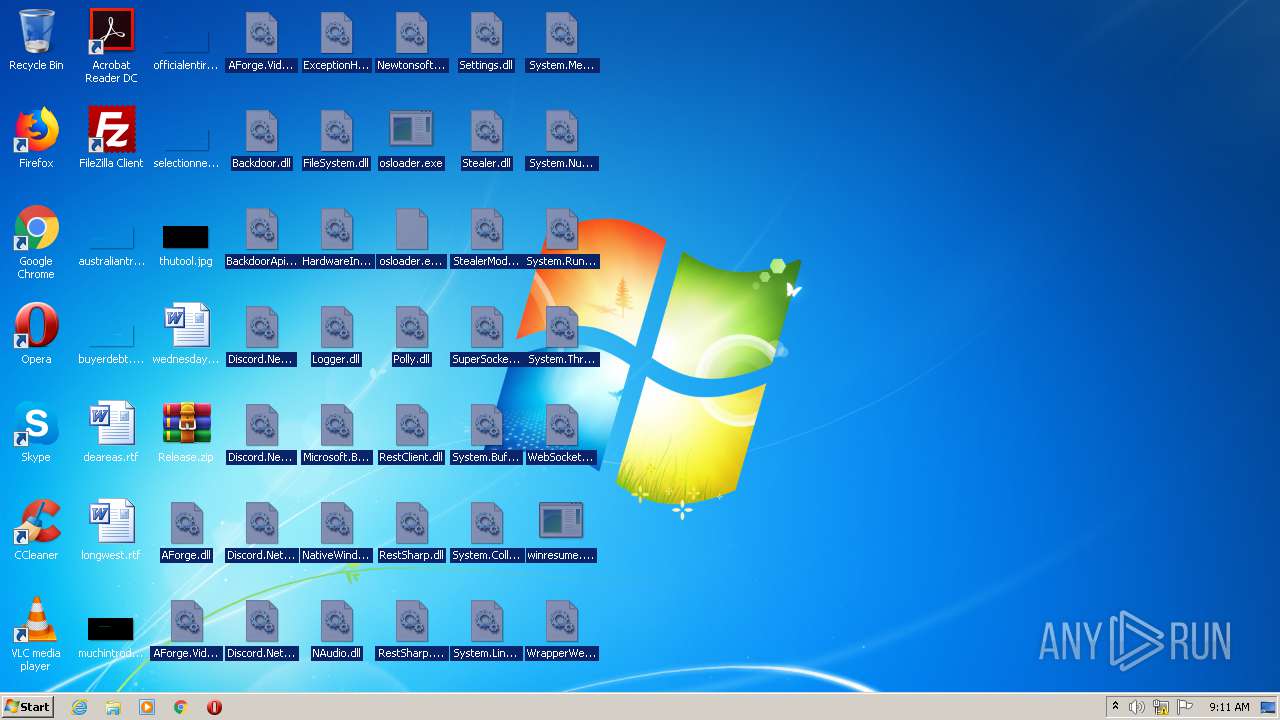The image size is (1280, 720).
Task: Click the Show desktop button
Action: click(x=1269, y=707)
